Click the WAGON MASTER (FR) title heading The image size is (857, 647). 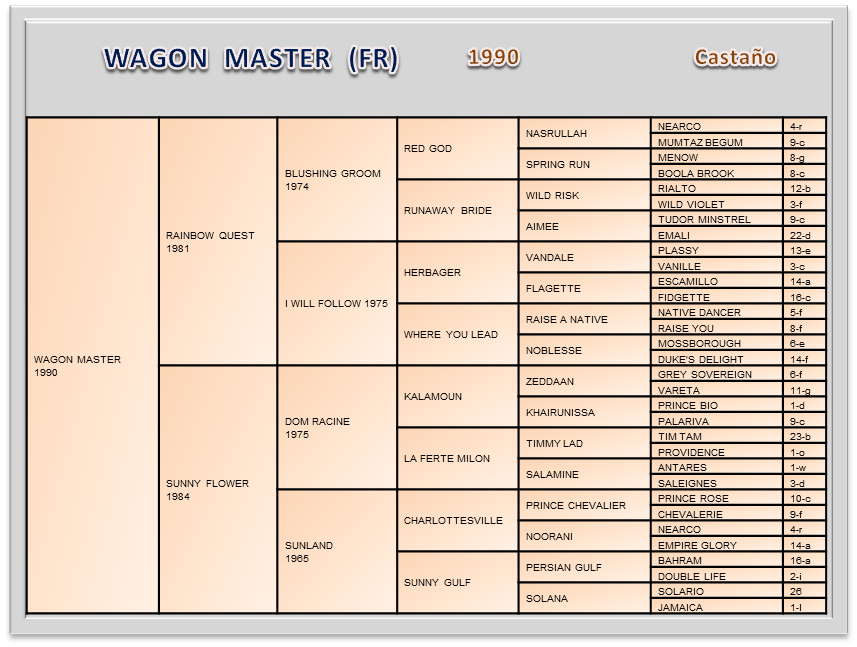pyautogui.click(x=250, y=59)
